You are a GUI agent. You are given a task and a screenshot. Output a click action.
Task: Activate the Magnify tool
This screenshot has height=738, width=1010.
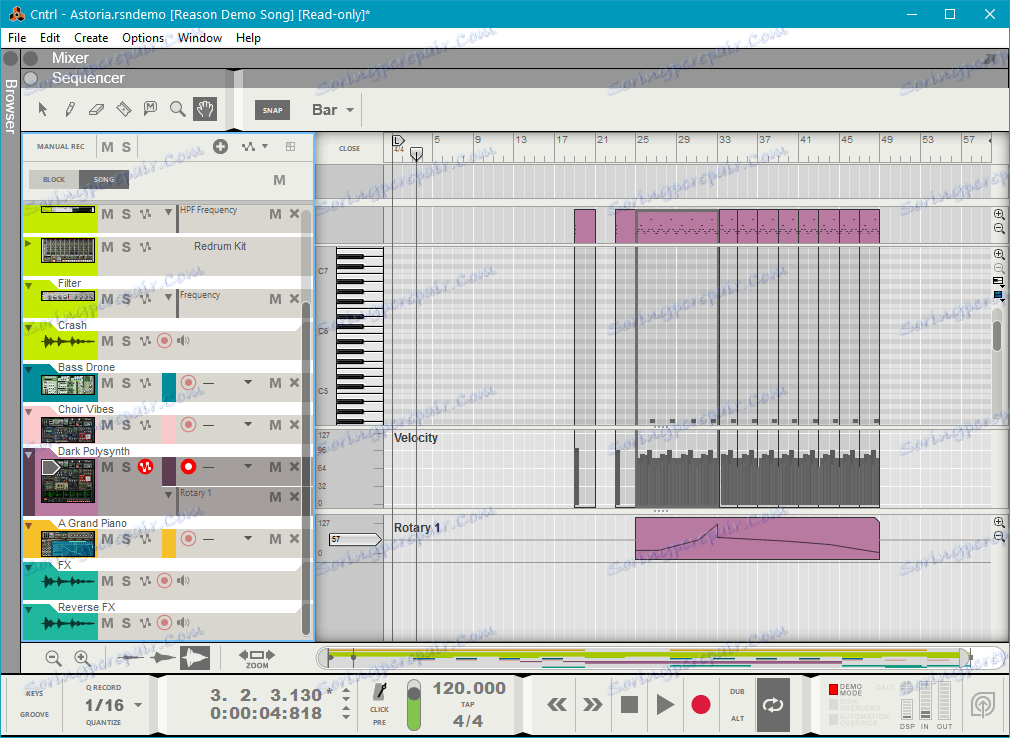pyautogui.click(x=178, y=109)
